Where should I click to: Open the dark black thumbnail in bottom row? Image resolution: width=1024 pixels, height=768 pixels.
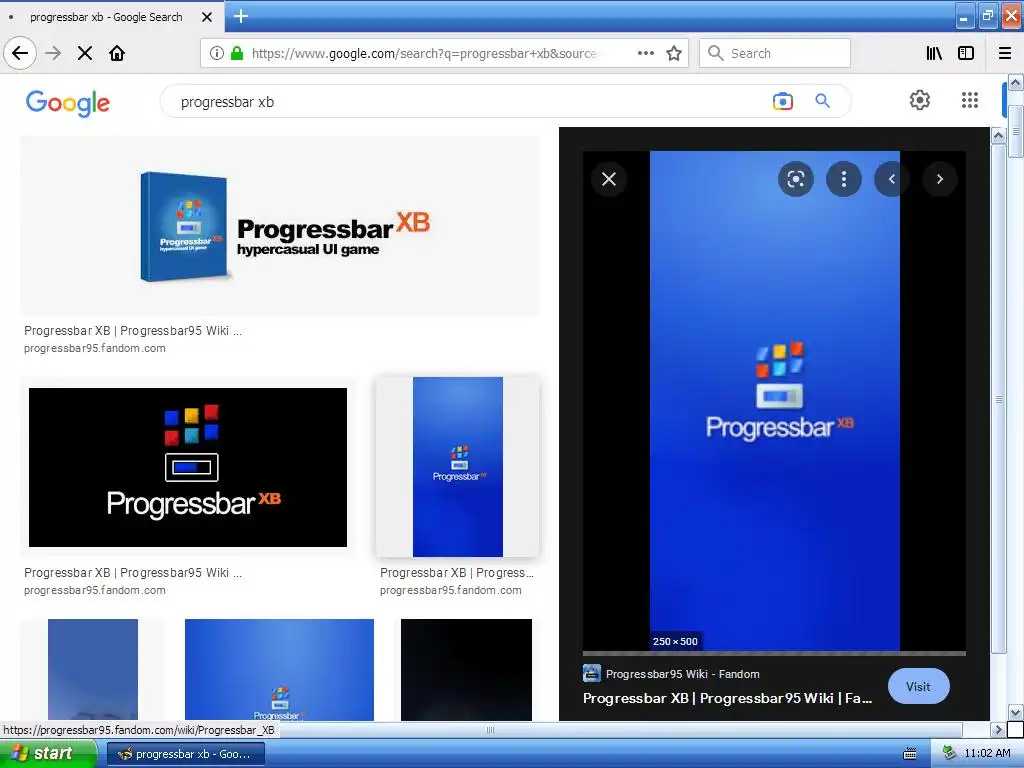coord(466,669)
